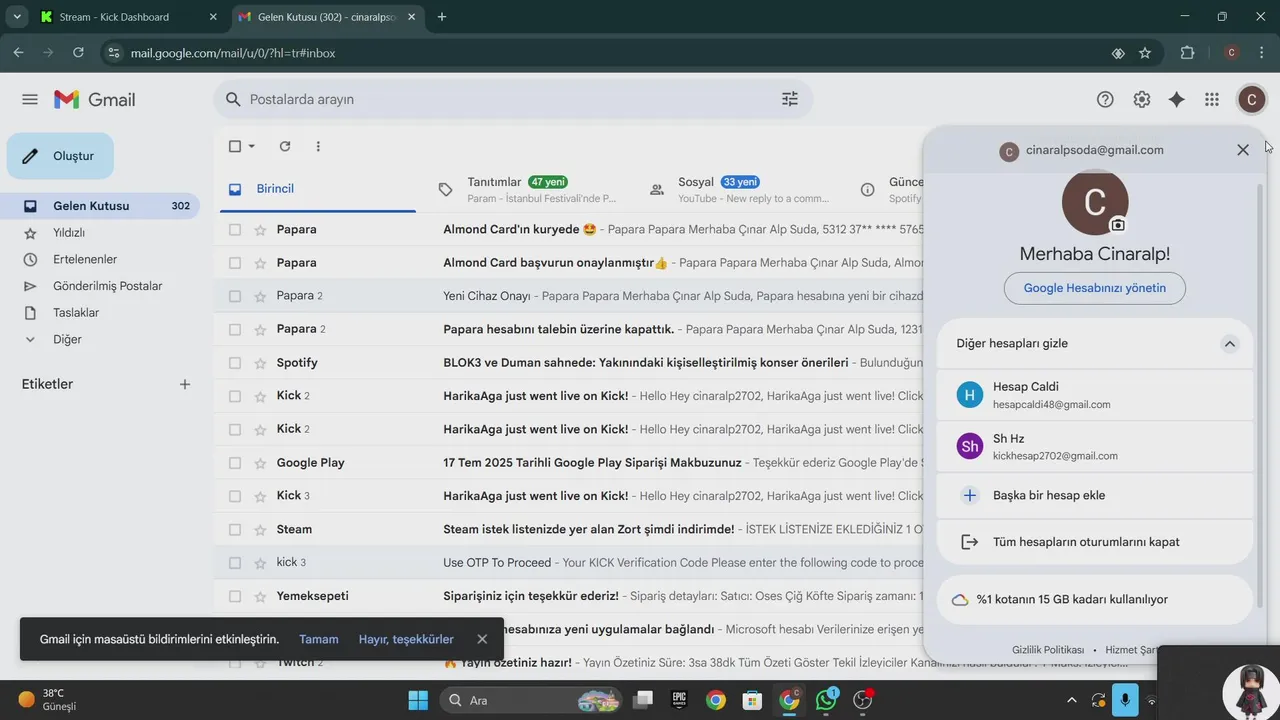The height and width of the screenshot is (720, 1280).
Task: Click the Oluştur compose button
Action: point(60,156)
